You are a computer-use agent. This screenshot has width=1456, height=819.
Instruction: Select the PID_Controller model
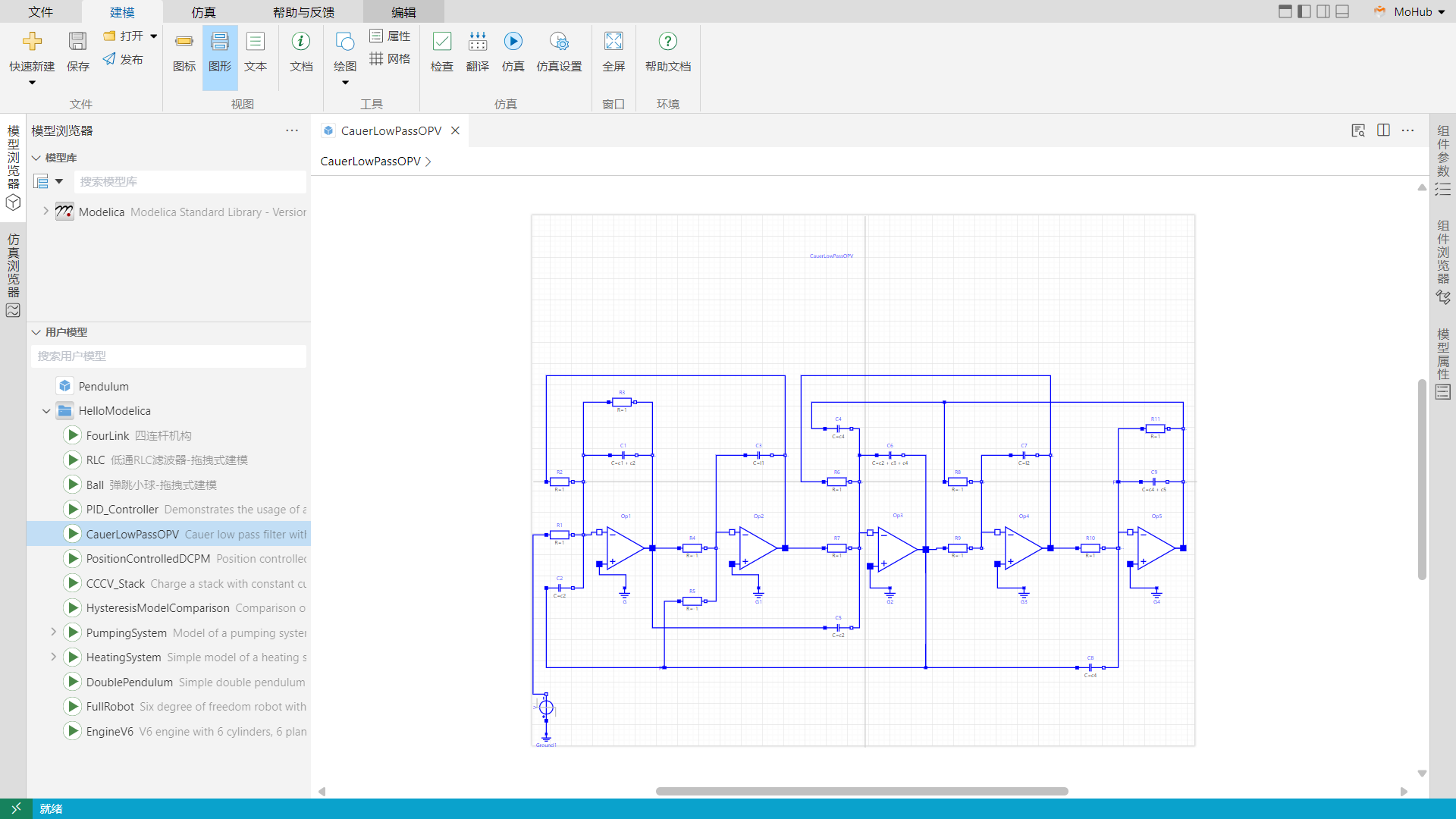(186, 510)
